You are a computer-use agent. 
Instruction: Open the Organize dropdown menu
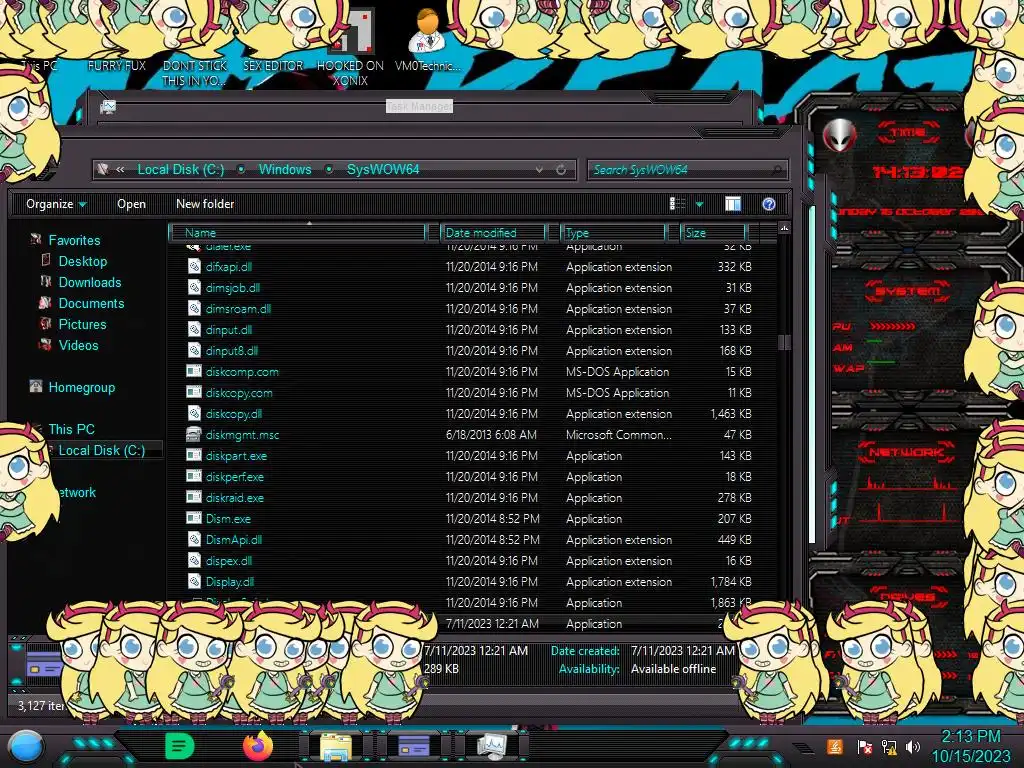tap(56, 204)
